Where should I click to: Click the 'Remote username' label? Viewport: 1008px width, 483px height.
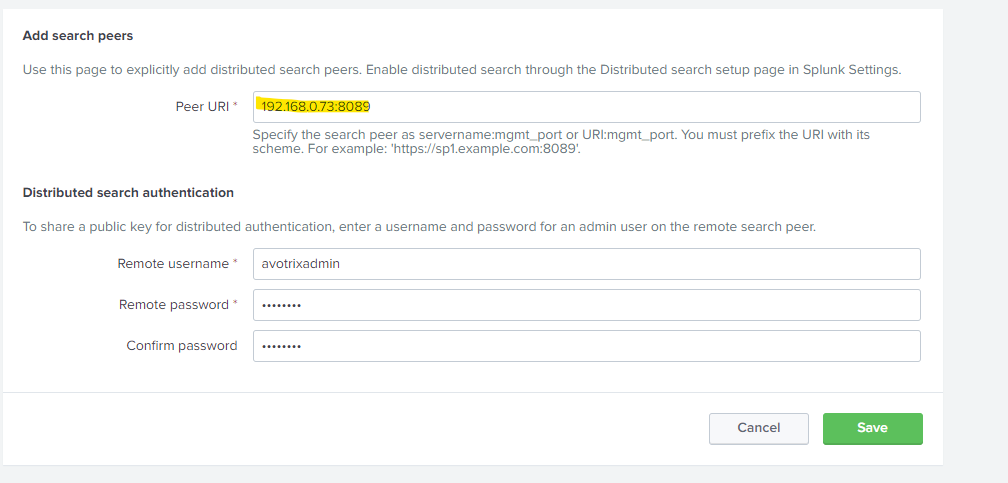click(x=173, y=264)
